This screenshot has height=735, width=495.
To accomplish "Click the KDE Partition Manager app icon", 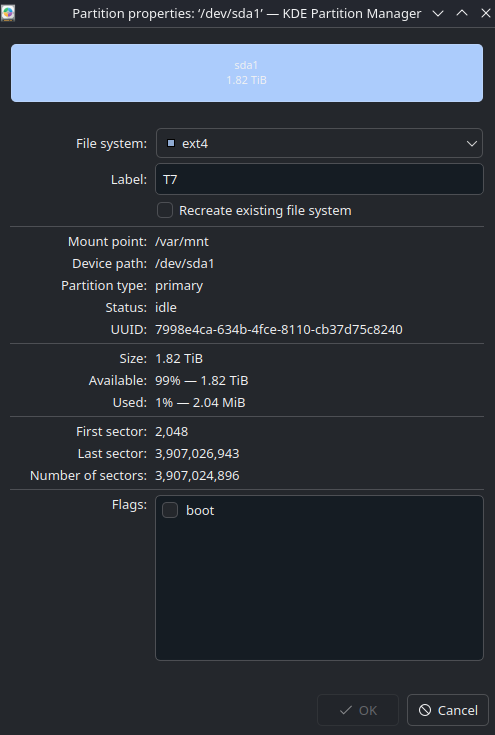I will [x=8, y=13].
